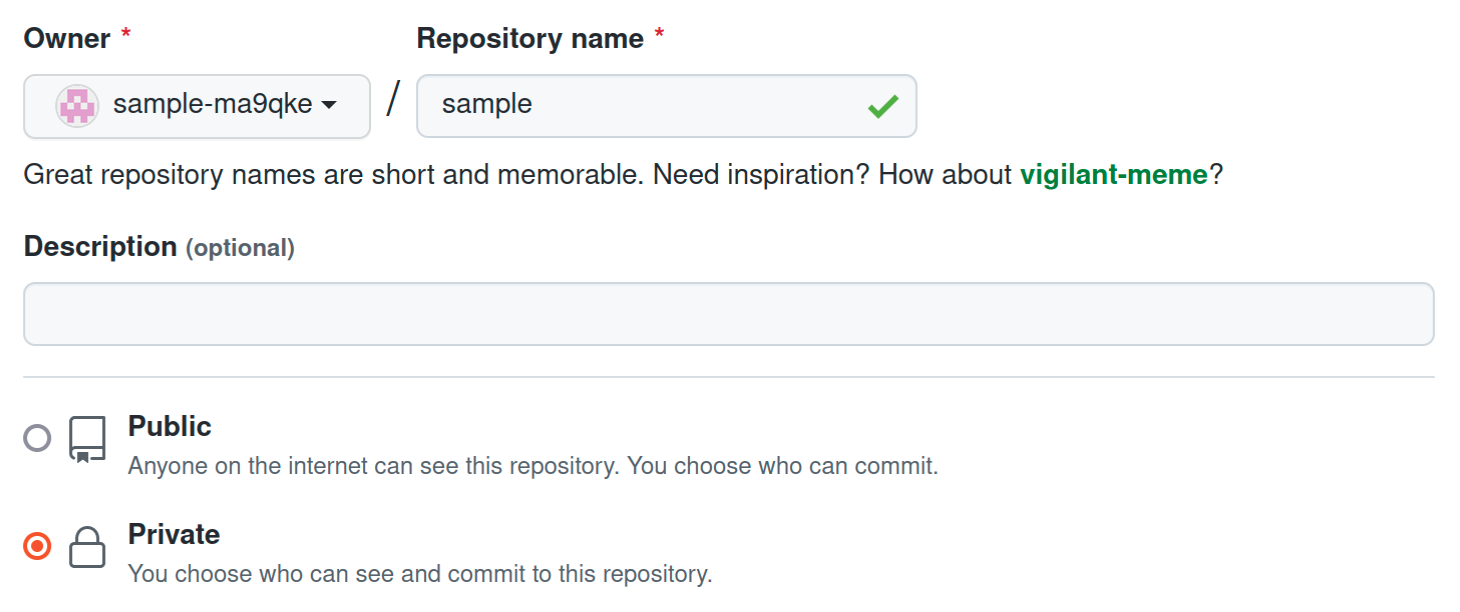Screen dimensions: 1460x612
Task: Click the Public repository book icon
Action: tap(87, 440)
